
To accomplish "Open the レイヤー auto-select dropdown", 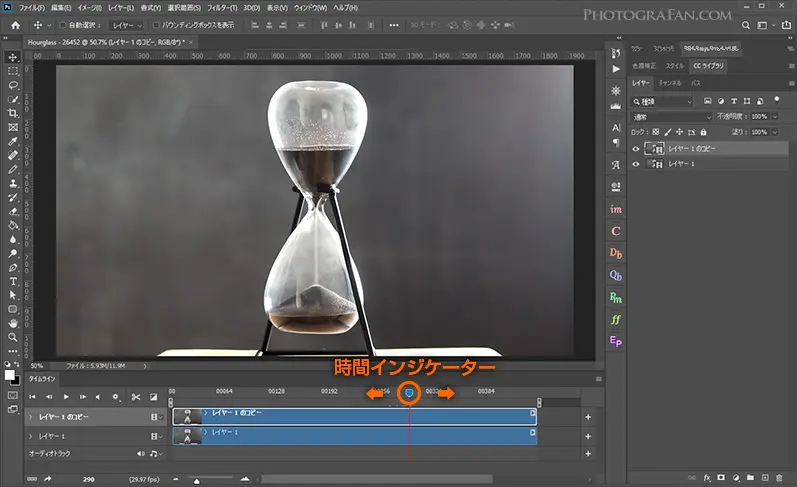I will [x=127, y=25].
